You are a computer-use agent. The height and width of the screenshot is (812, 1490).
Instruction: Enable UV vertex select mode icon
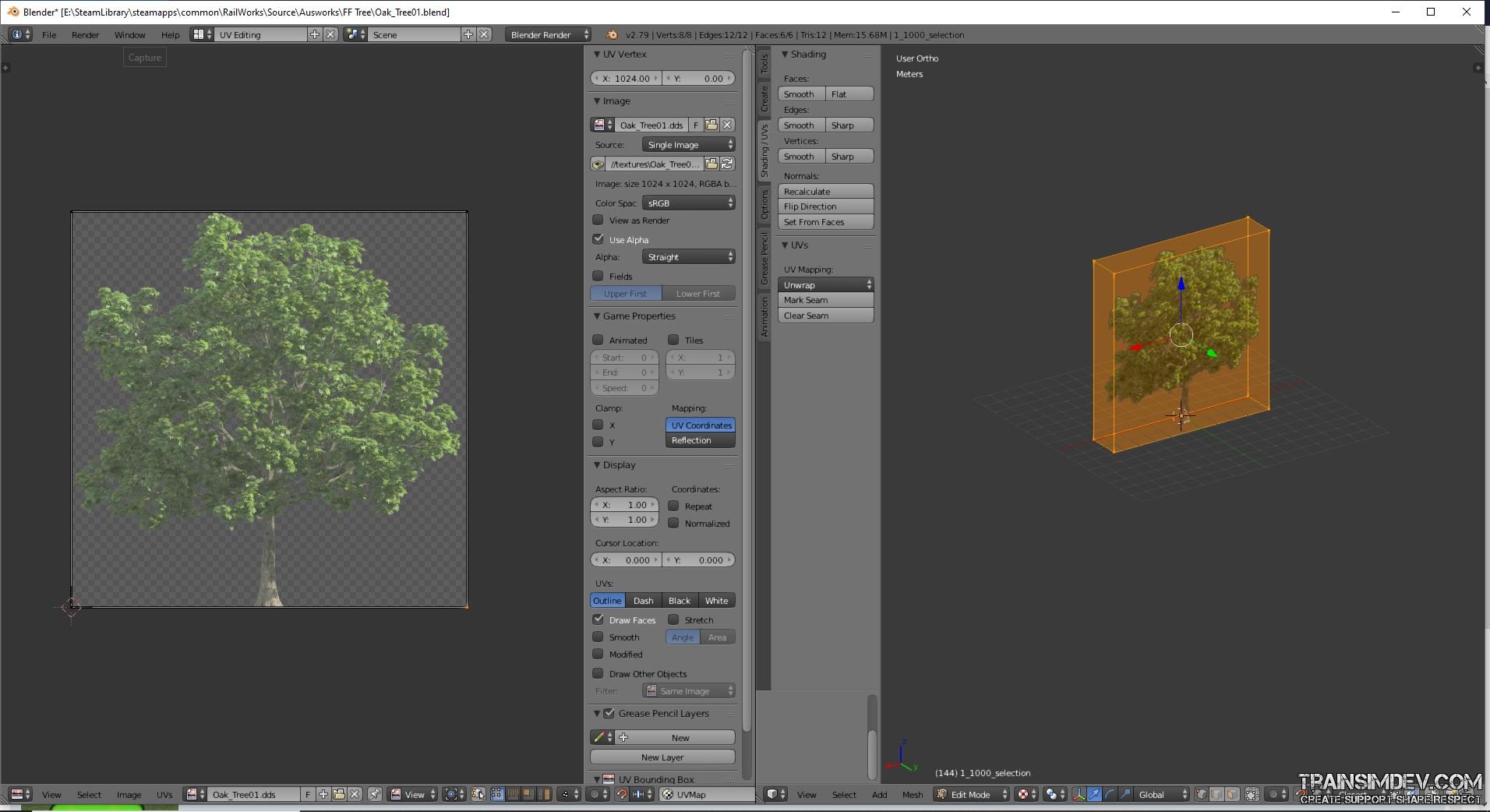497,794
